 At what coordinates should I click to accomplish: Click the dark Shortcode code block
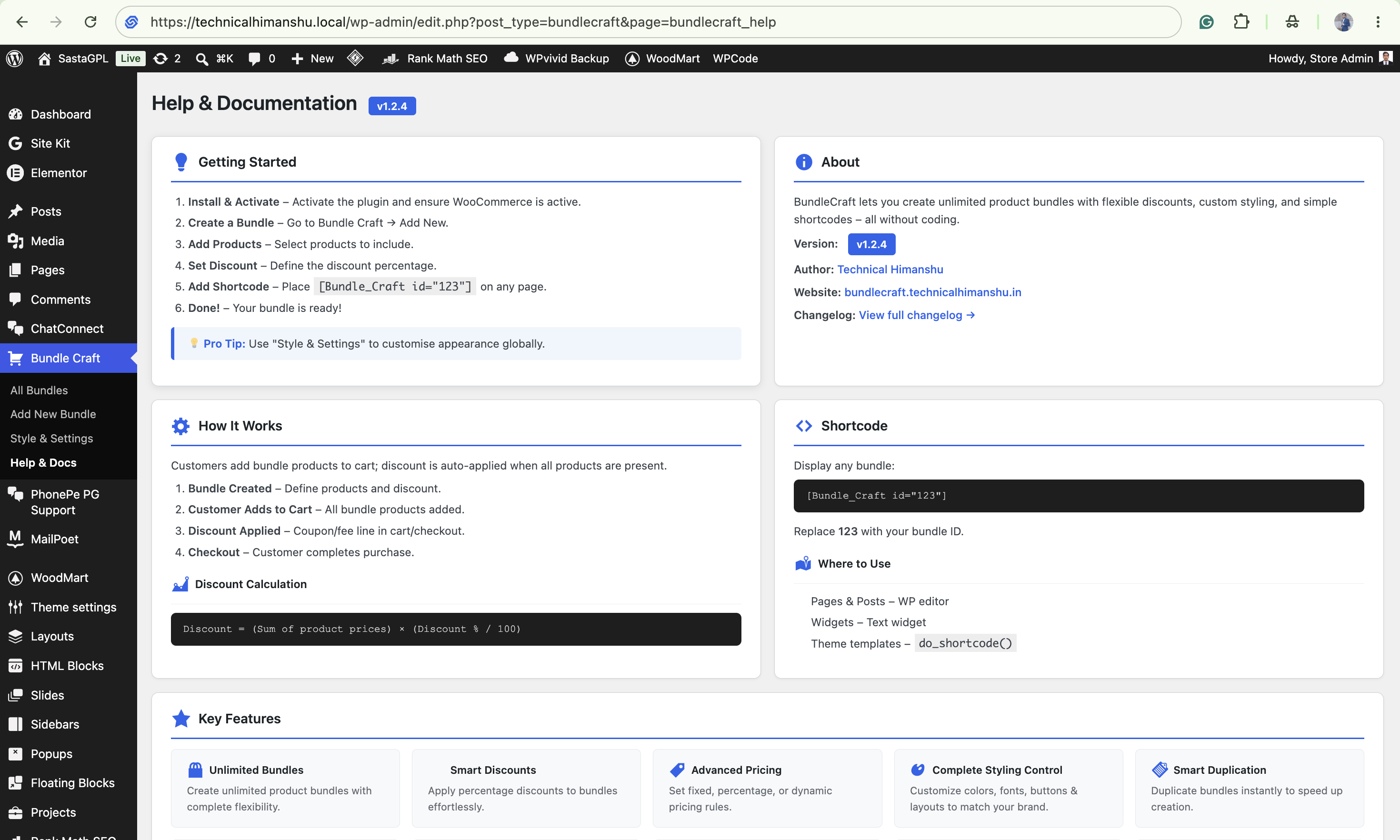1079,496
